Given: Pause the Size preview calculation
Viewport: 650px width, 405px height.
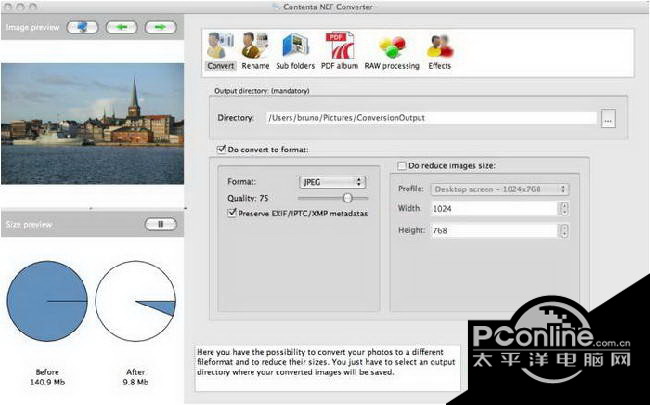Looking at the screenshot, I should point(160,224).
